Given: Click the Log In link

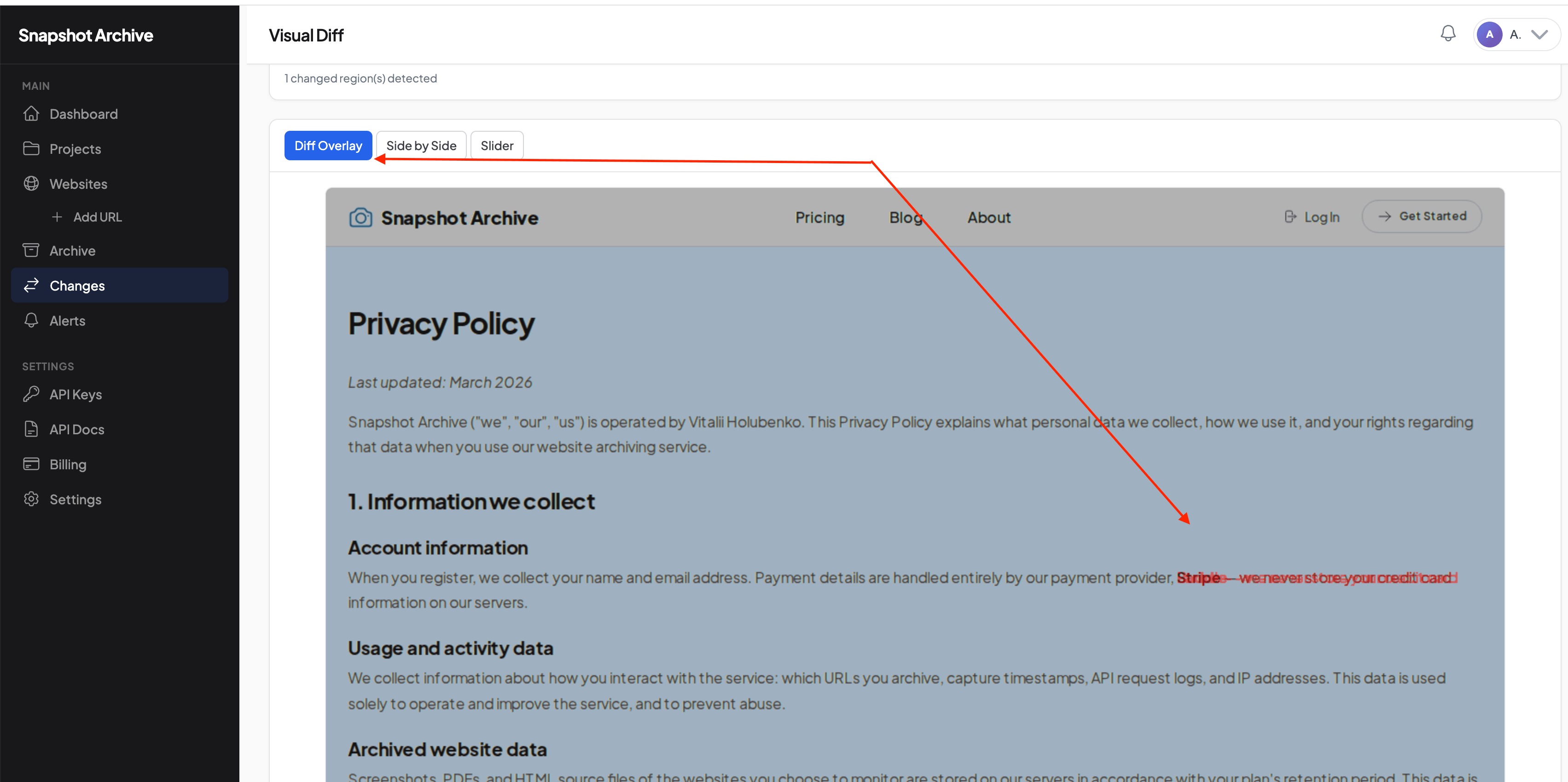Looking at the screenshot, I should point(1312,217).
